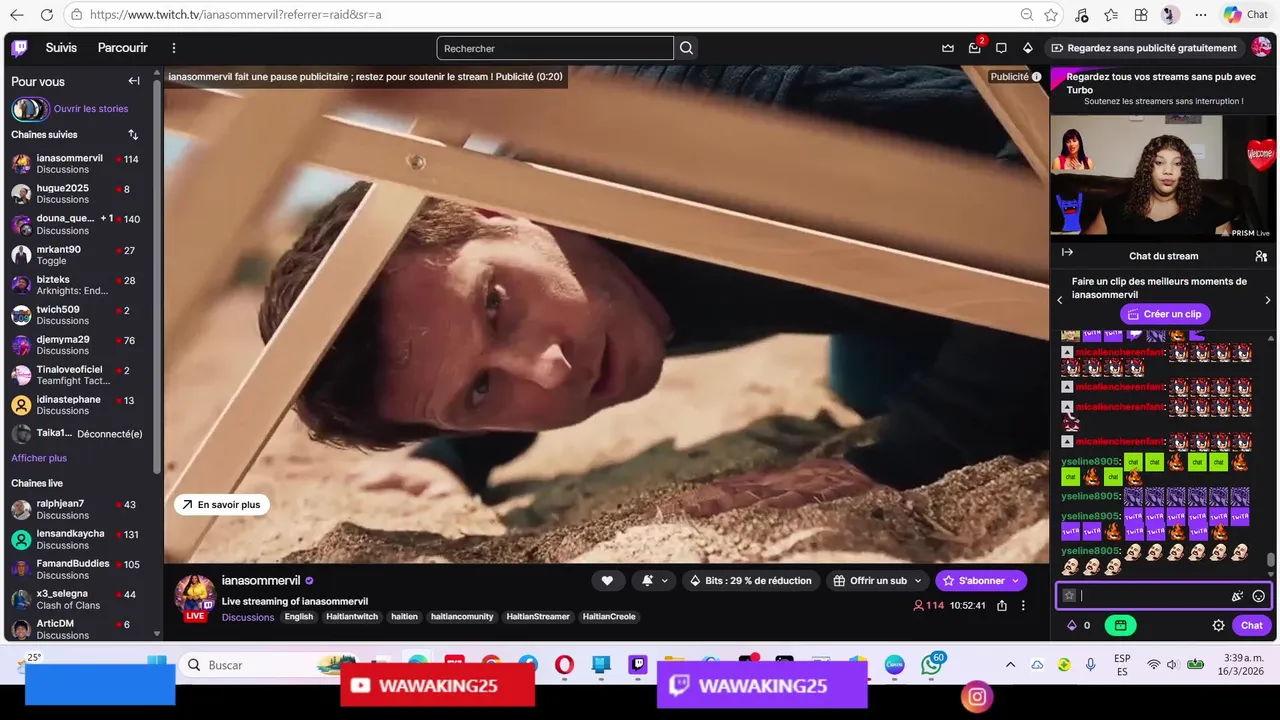The image size is (1280, 720).
Task: Open the ianasommervil channel in sidebar
Action: pyautogui.click(x=78, y=164)
